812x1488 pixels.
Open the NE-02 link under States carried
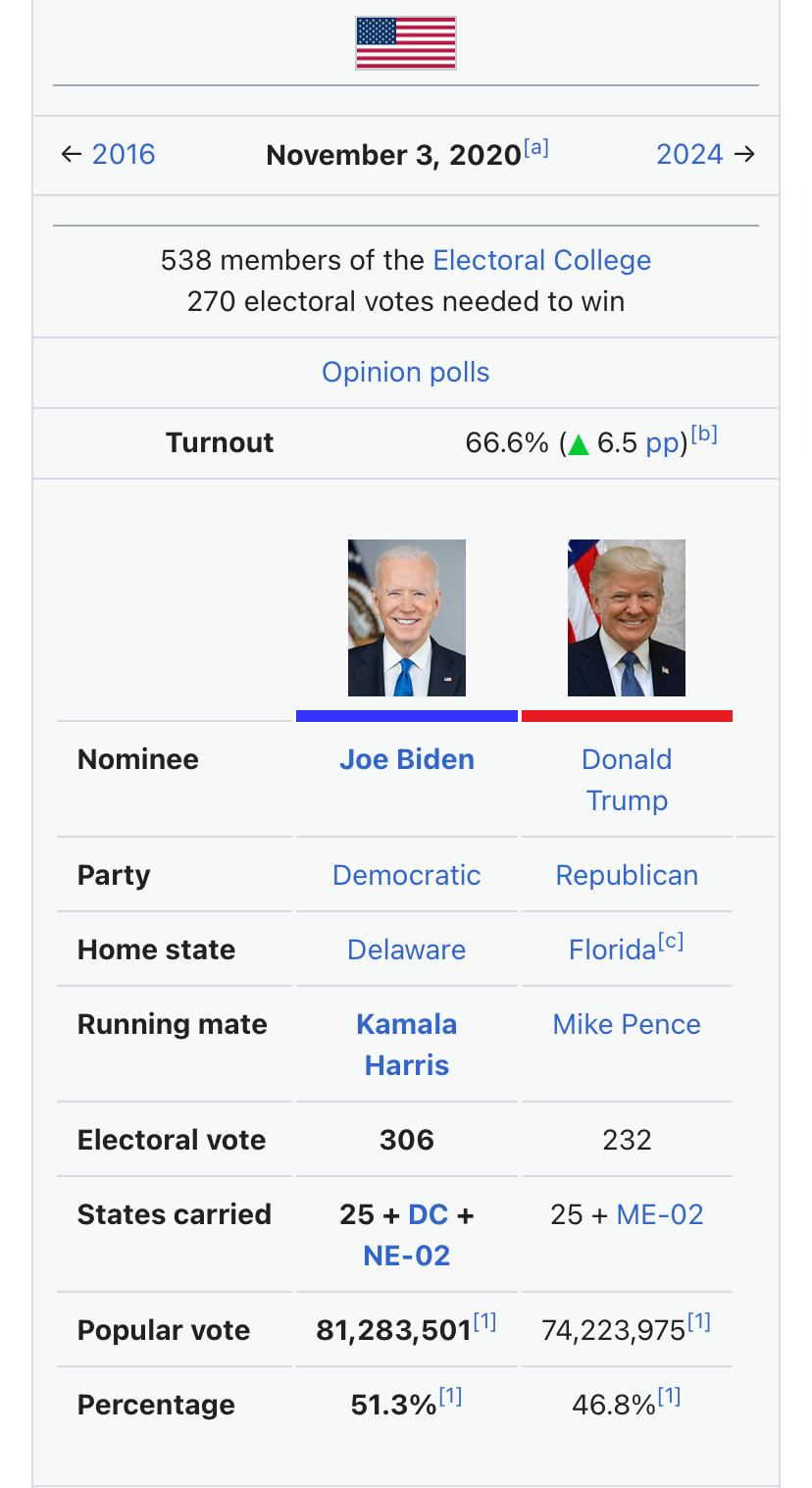407,1256
